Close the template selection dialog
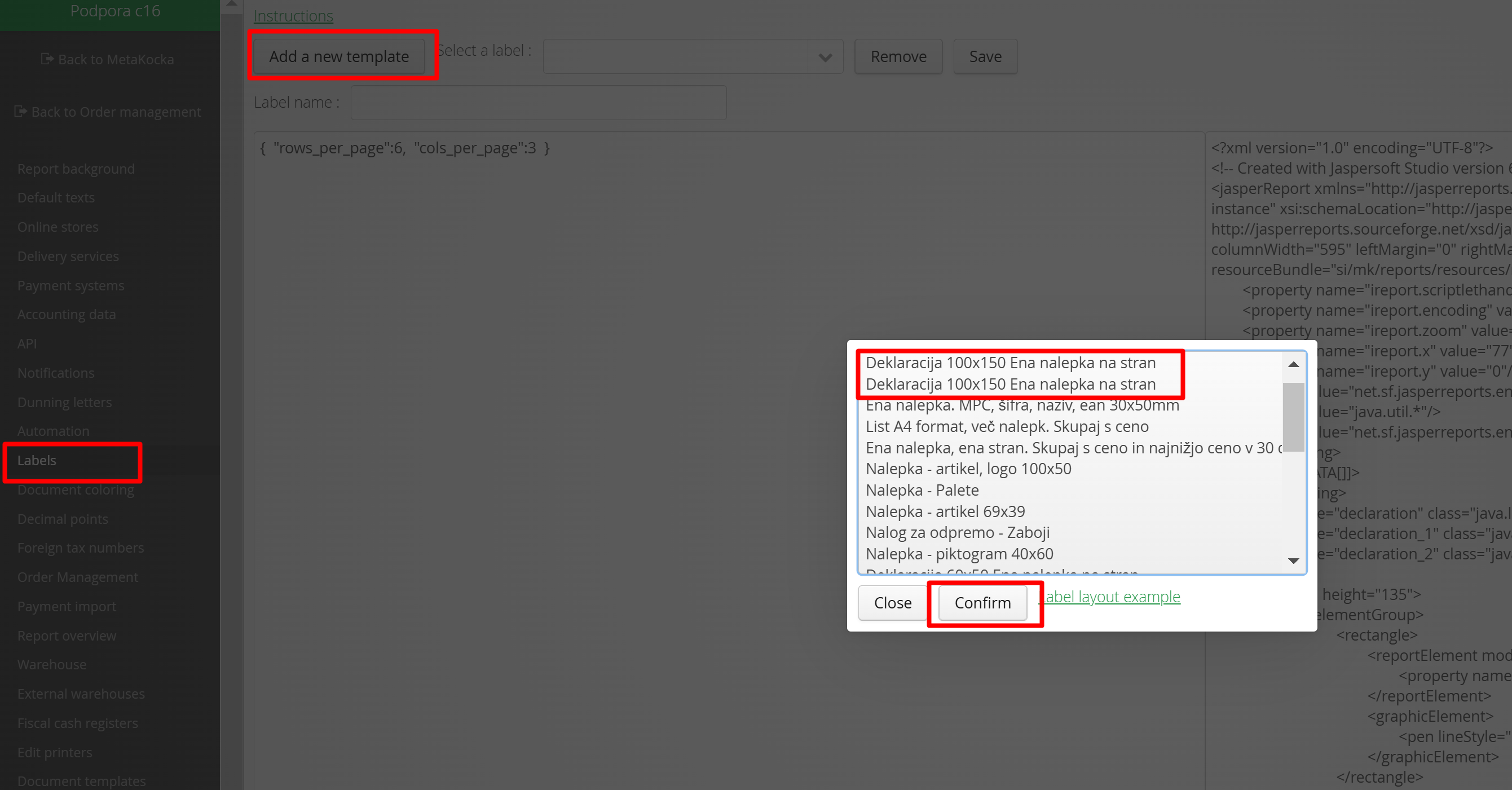The image size is (1512, 790). (x=892, y=603)
